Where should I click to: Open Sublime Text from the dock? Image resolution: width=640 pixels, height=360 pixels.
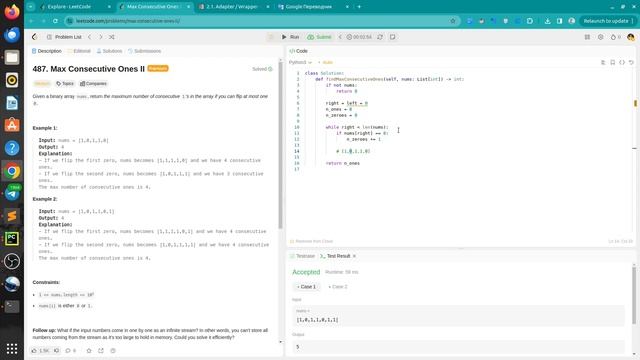[x=12, y=216]
